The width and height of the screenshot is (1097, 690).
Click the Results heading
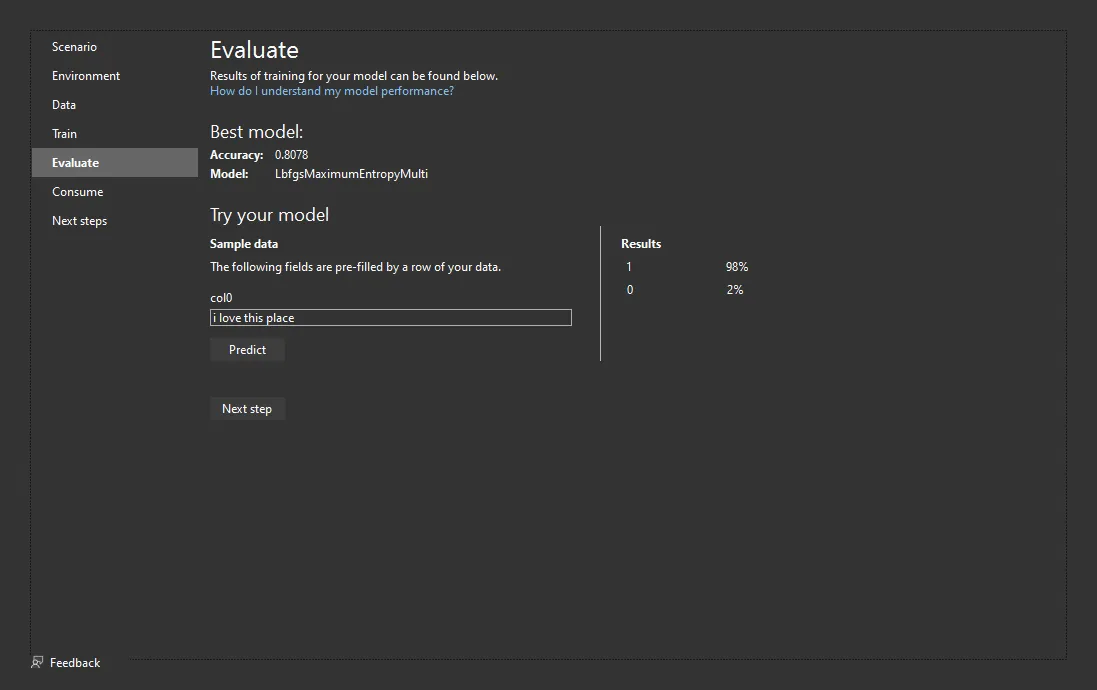click(641, 244)
